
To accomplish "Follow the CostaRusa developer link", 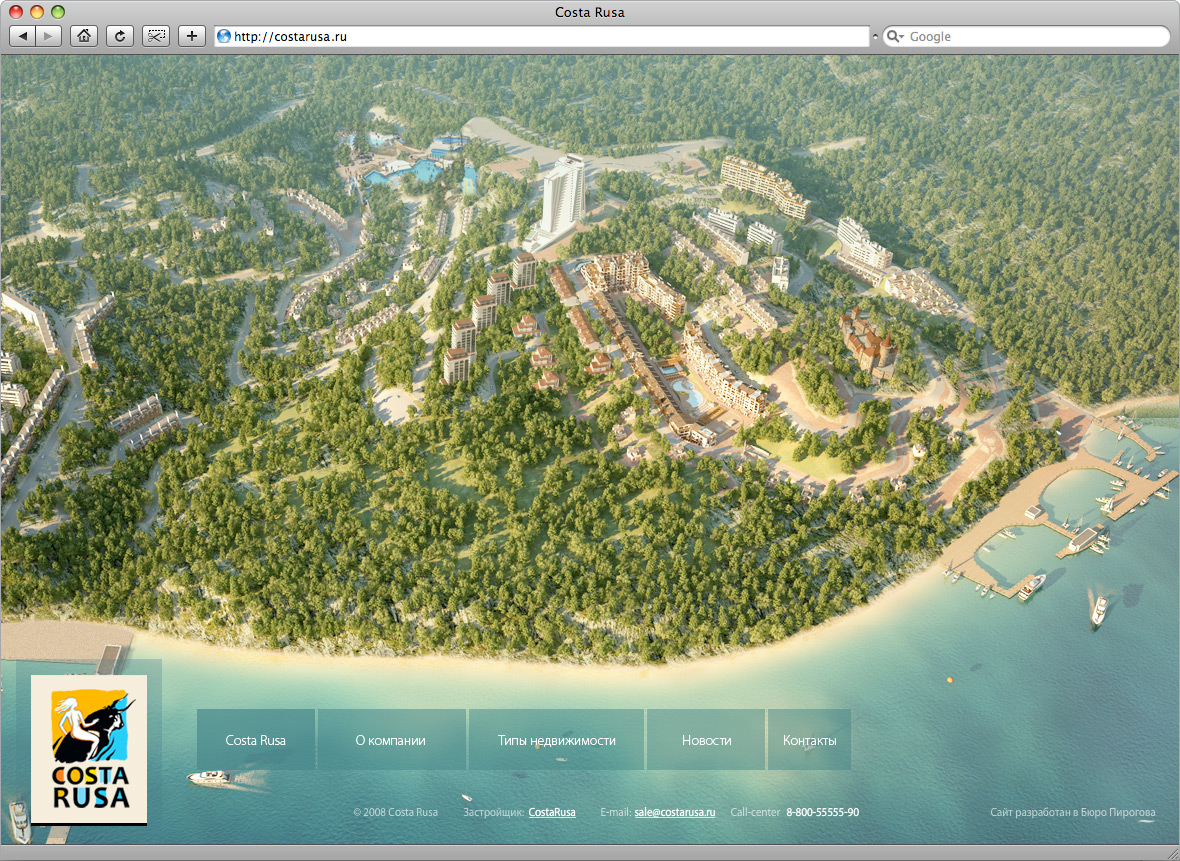I will coord(552,812).
